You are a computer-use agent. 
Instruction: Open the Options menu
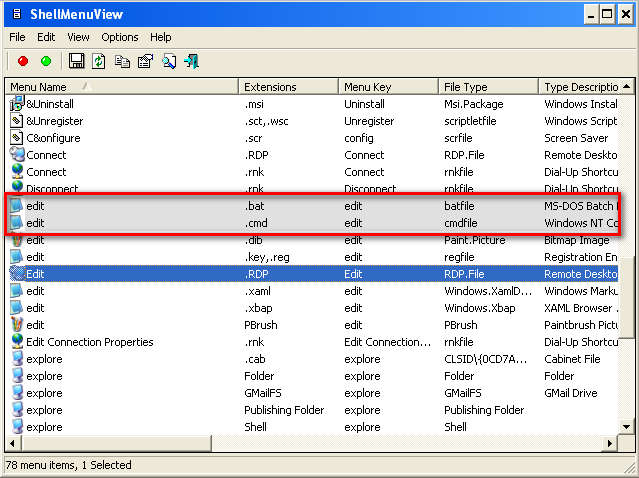120,37
